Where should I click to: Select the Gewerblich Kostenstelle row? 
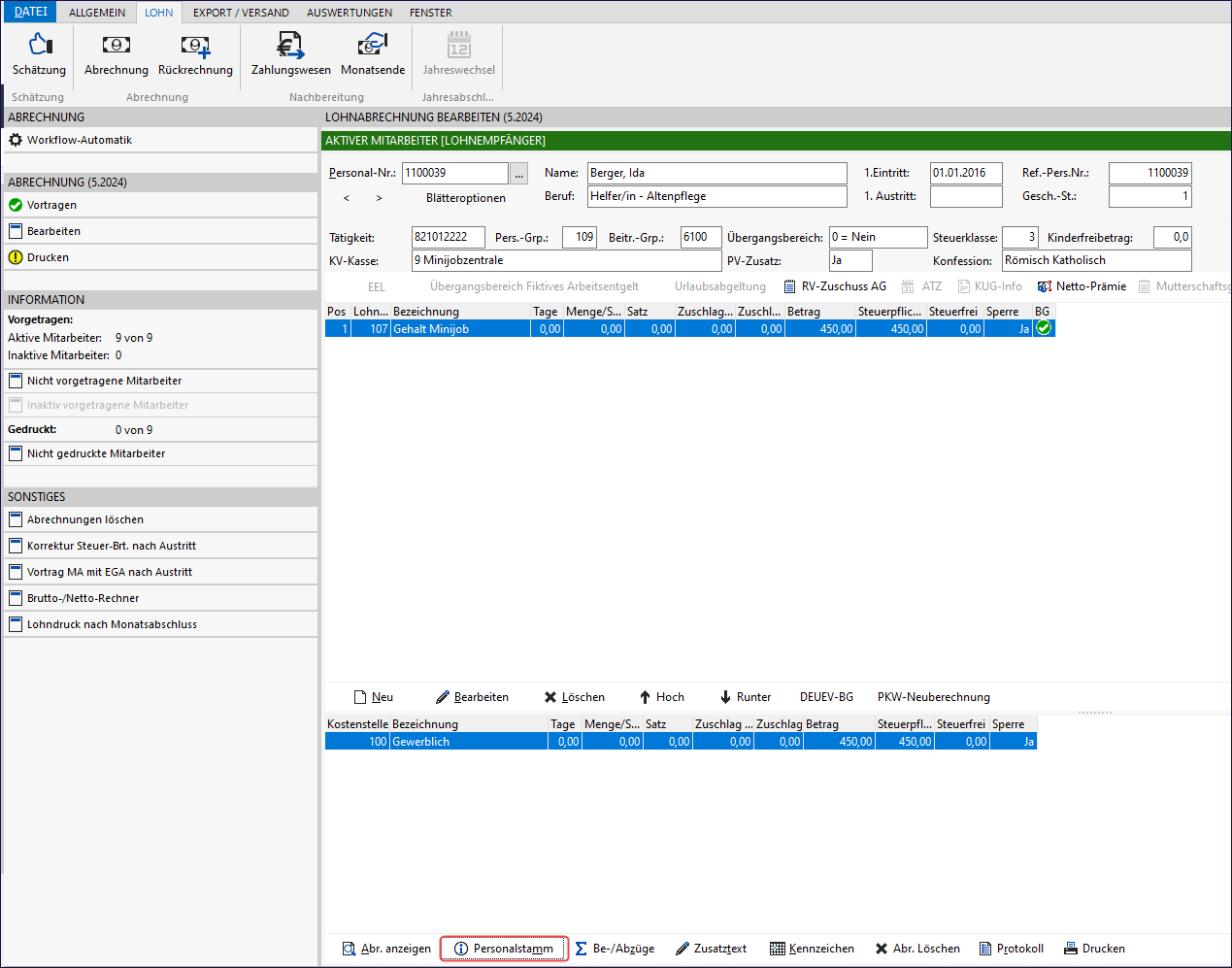[x=681, y=742]
